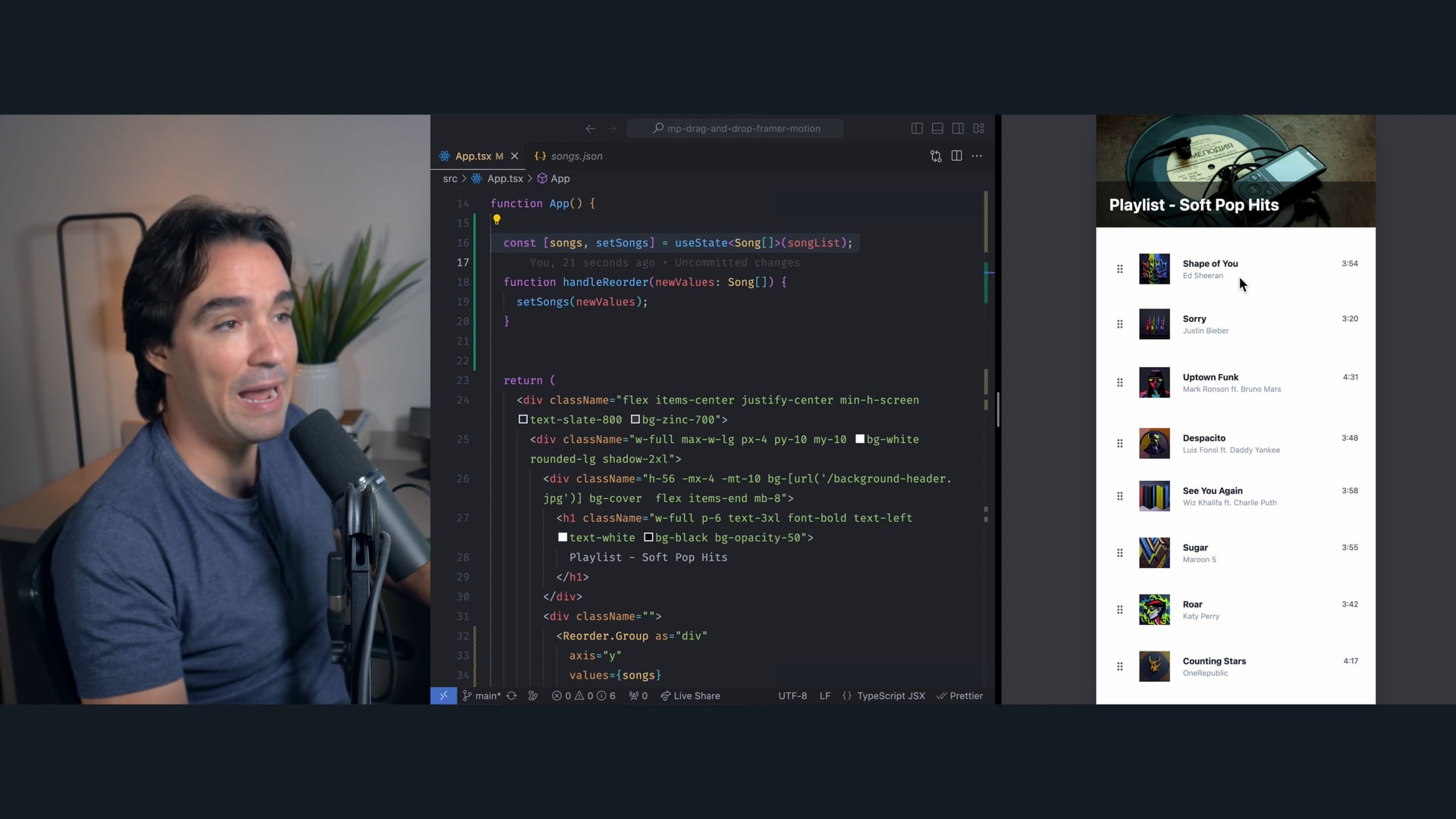Split the editor to the right
The image size is (1456, 819).
[x=956, y=156]
